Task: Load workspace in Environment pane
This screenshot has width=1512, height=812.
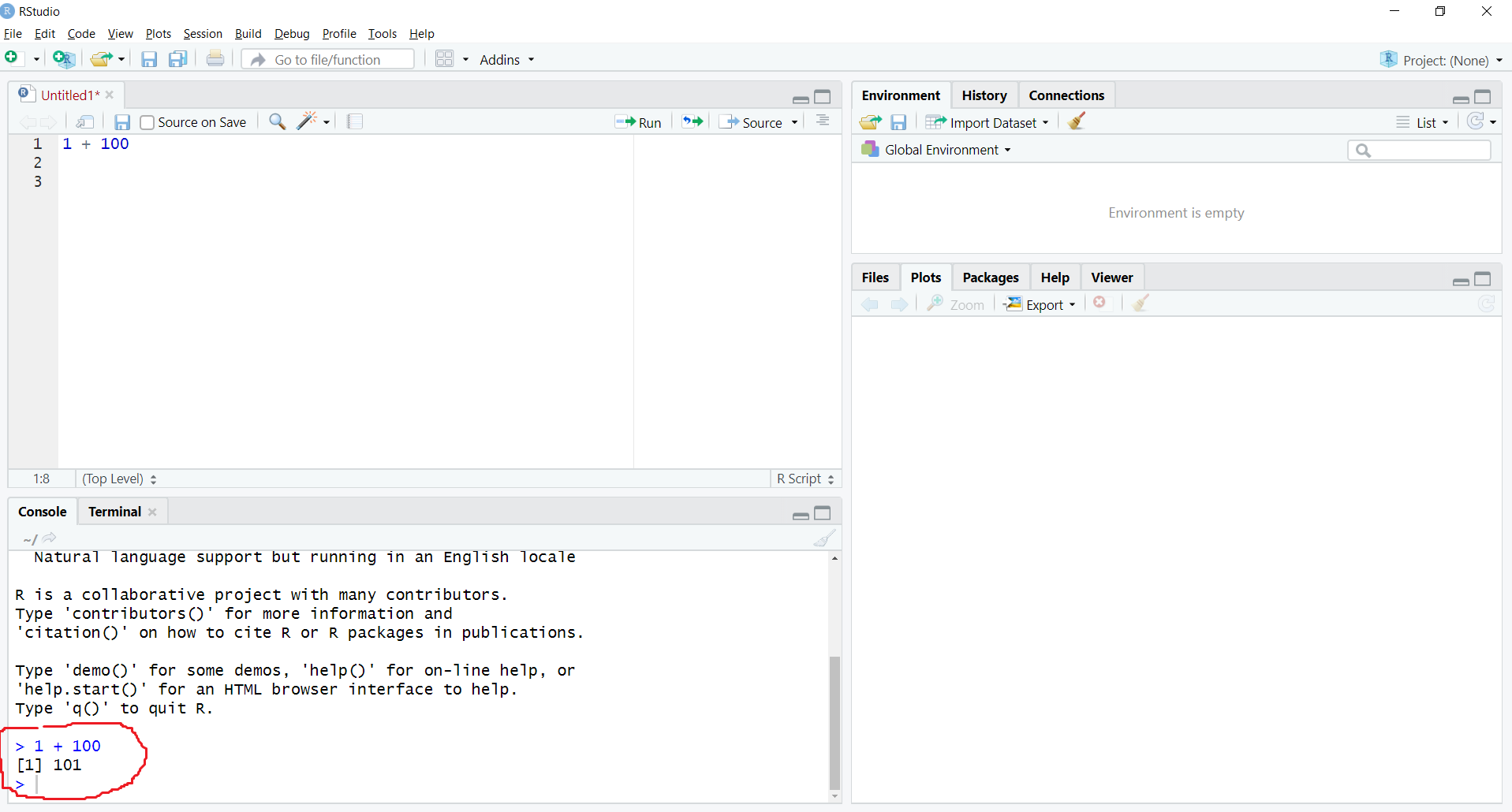Action: 871,122
